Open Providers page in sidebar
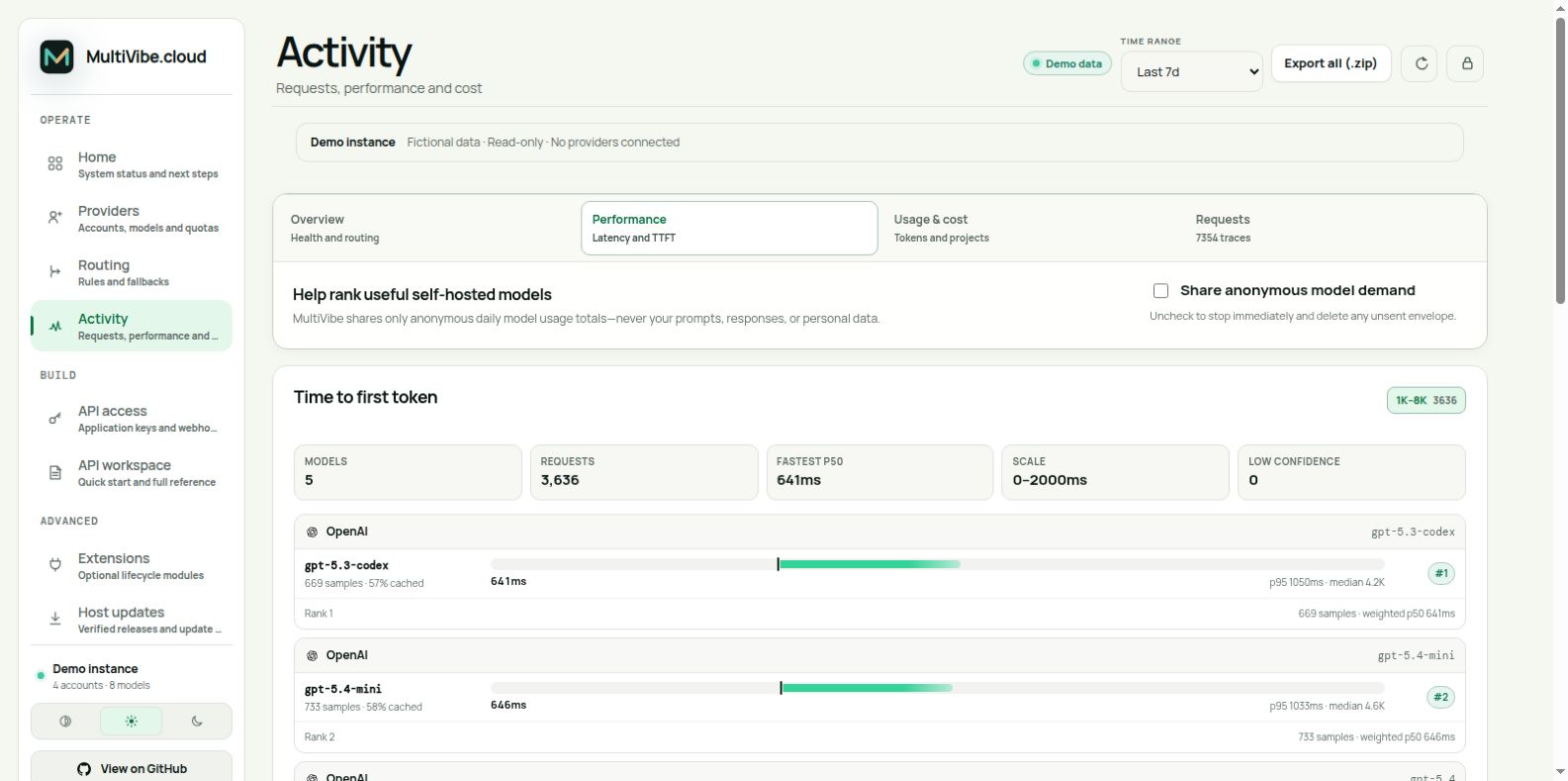Image resolution: width=1568 pixels, height=781 pixels. coord(132,219)
